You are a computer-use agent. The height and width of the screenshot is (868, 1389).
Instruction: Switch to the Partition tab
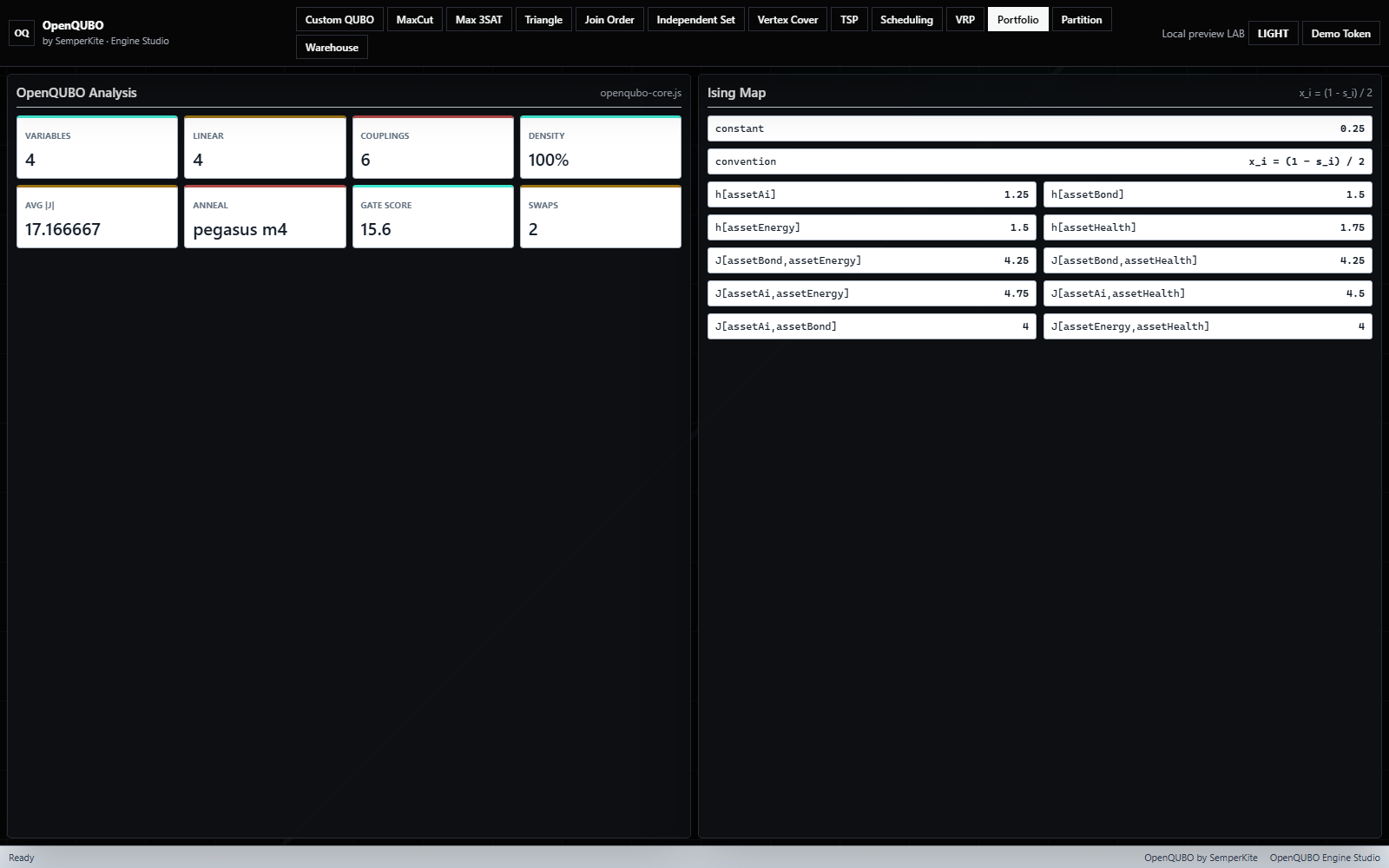coord(1082,19)
